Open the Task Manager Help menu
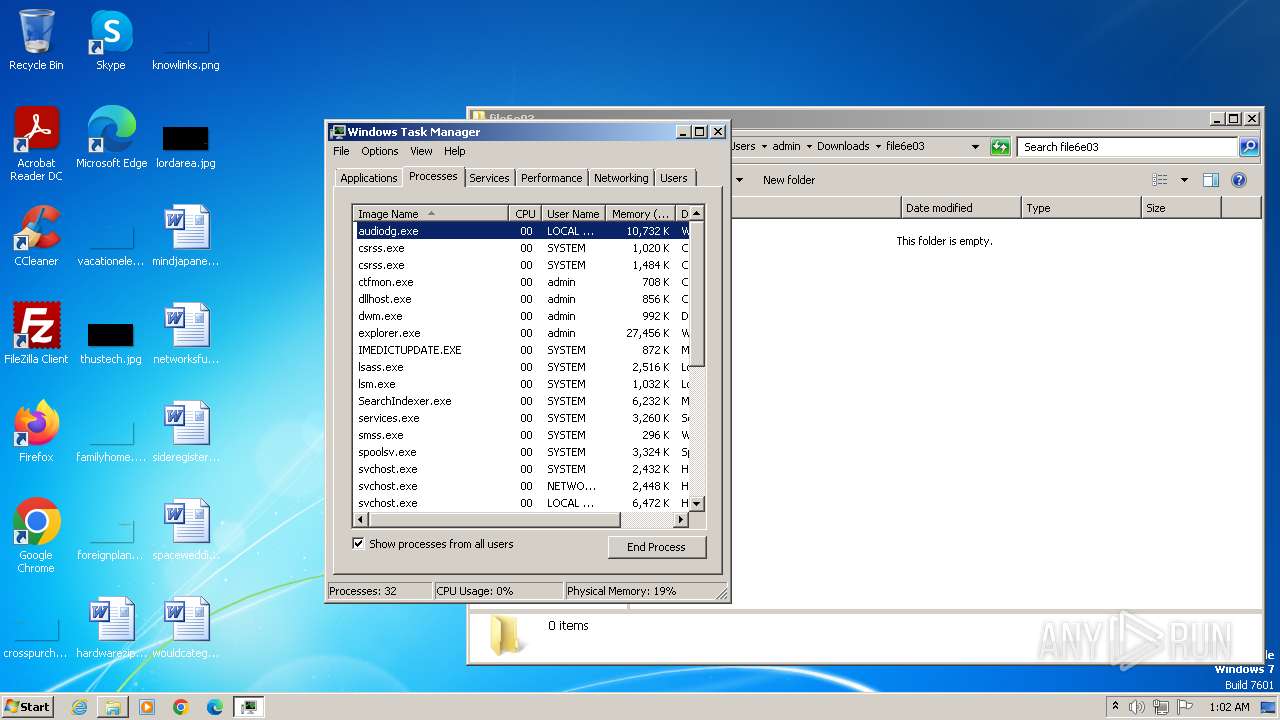 [x=455, y=151]
